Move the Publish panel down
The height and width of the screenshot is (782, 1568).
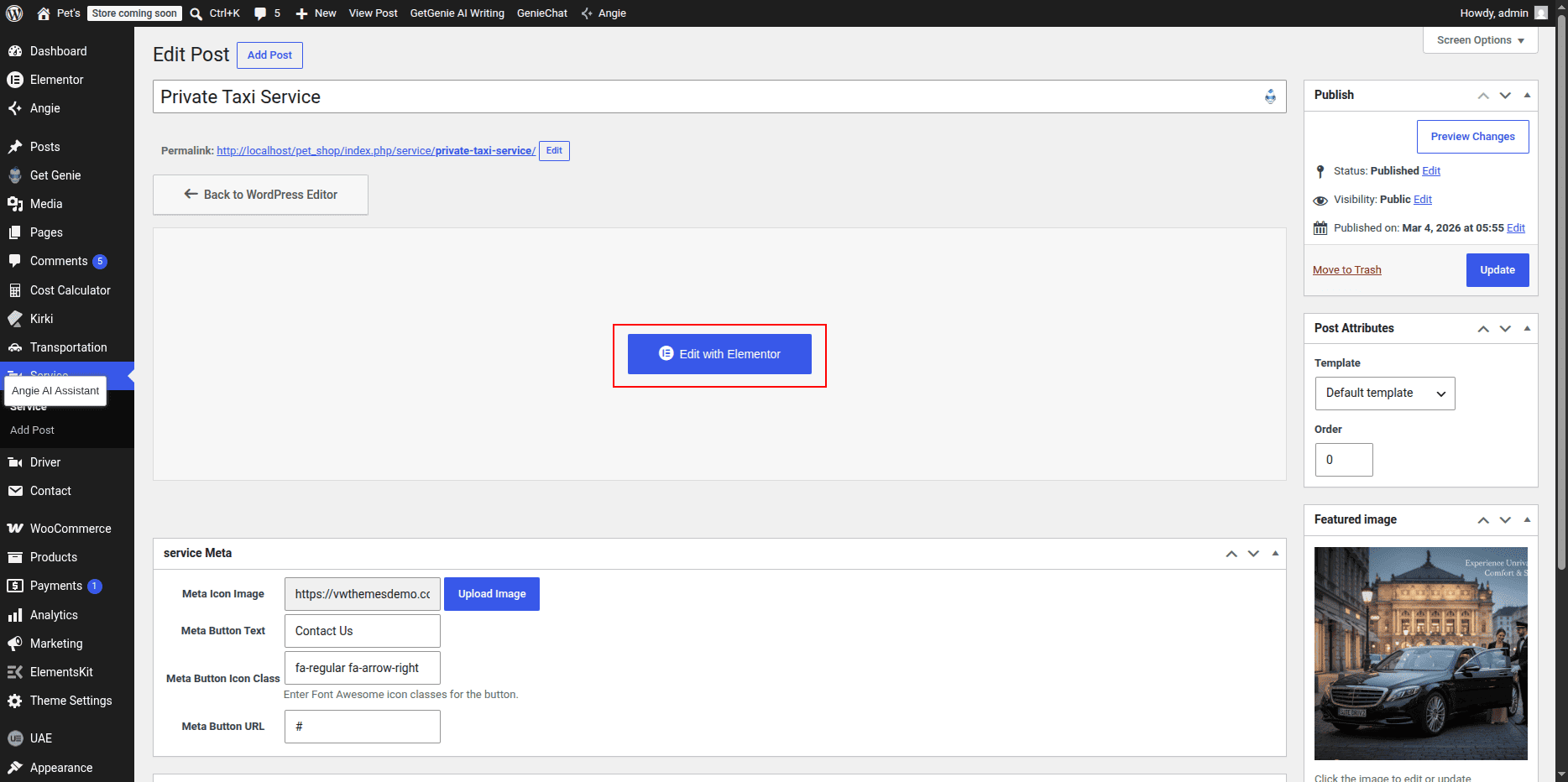click(1505, 95)
